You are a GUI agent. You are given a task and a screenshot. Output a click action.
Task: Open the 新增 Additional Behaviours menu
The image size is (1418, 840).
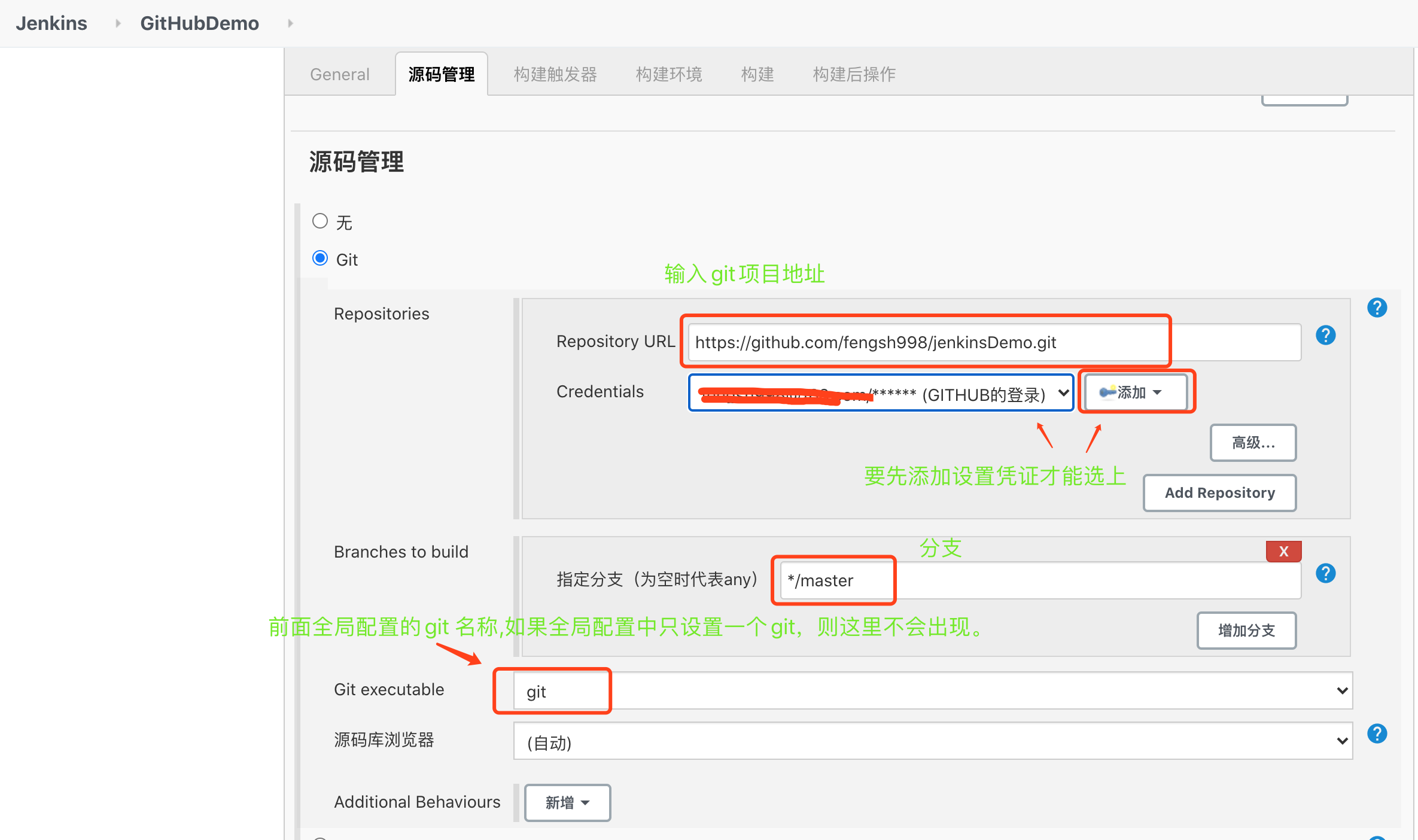[567, 803]
